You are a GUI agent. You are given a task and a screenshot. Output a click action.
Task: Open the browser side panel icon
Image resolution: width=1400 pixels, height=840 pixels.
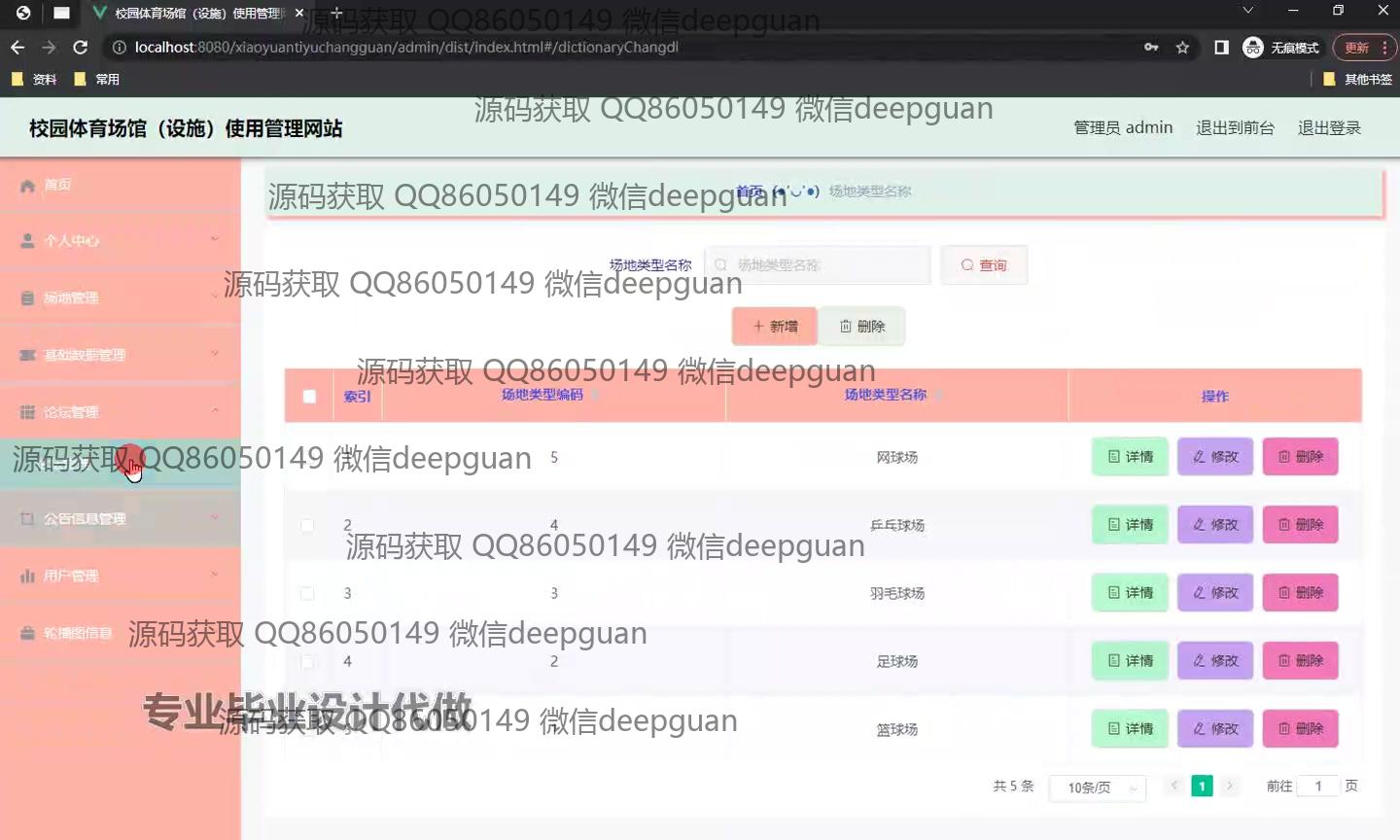pos(1221,48)
